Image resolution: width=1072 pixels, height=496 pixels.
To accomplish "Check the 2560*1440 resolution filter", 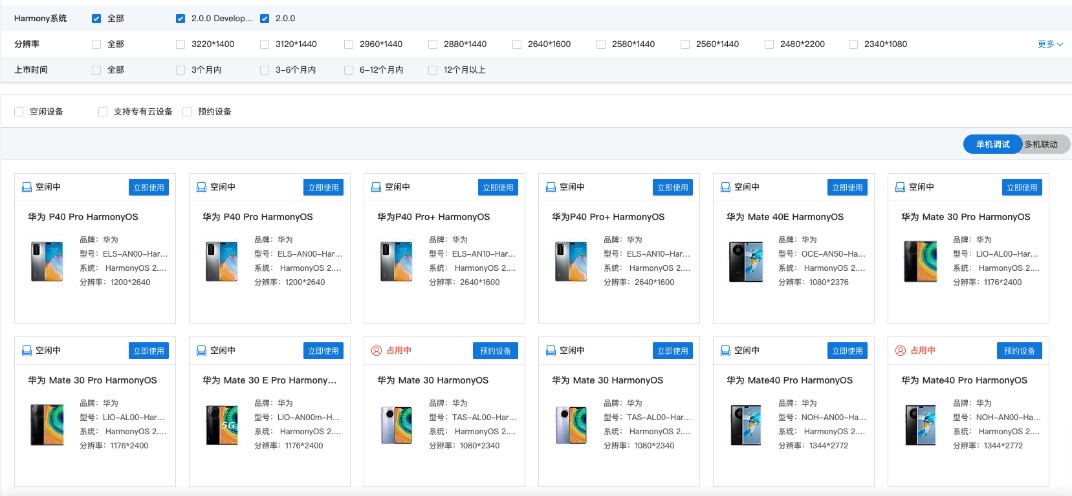I will [685, 44].
